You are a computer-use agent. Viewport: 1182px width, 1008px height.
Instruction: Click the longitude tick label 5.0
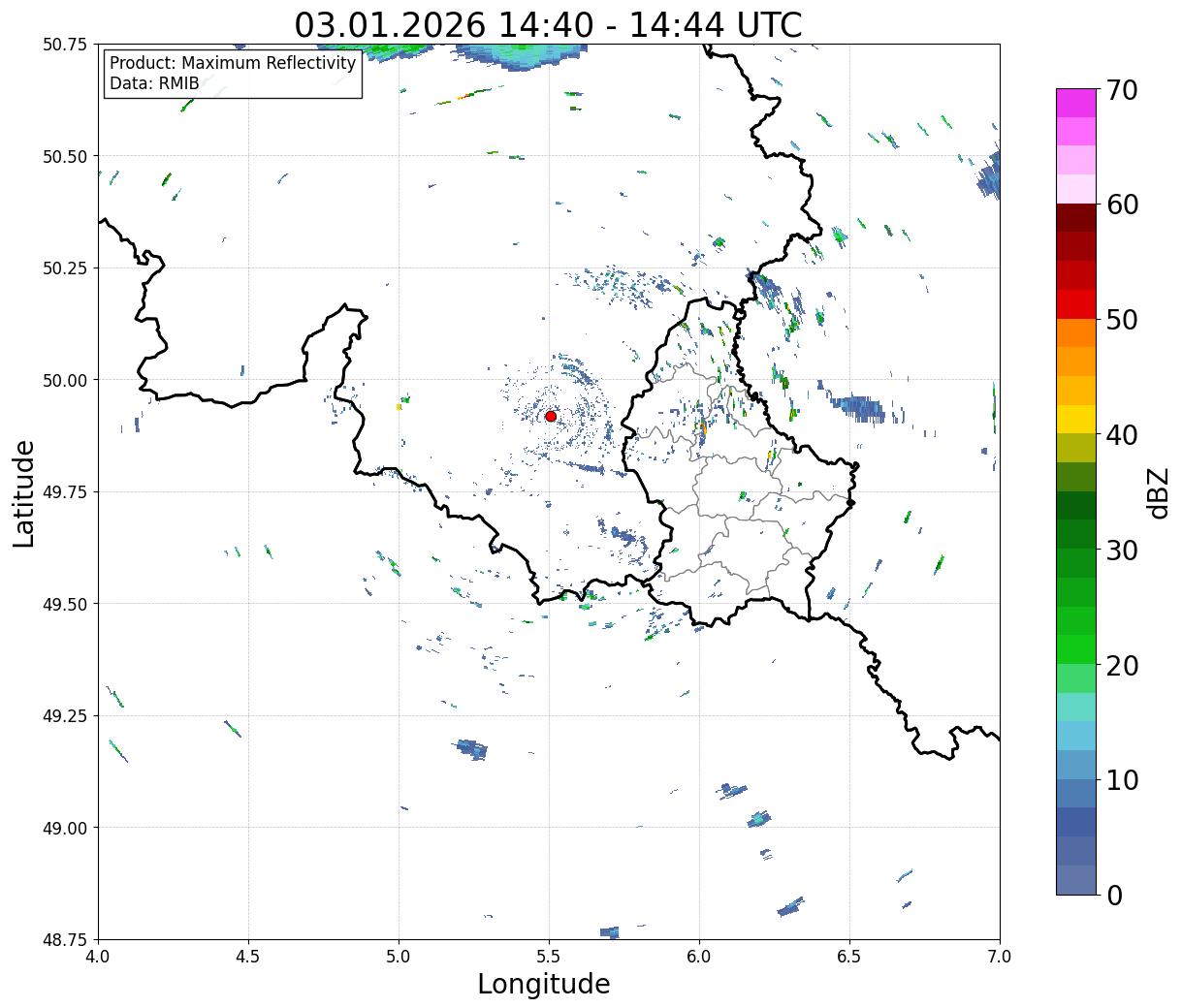(x=399, y=956)
